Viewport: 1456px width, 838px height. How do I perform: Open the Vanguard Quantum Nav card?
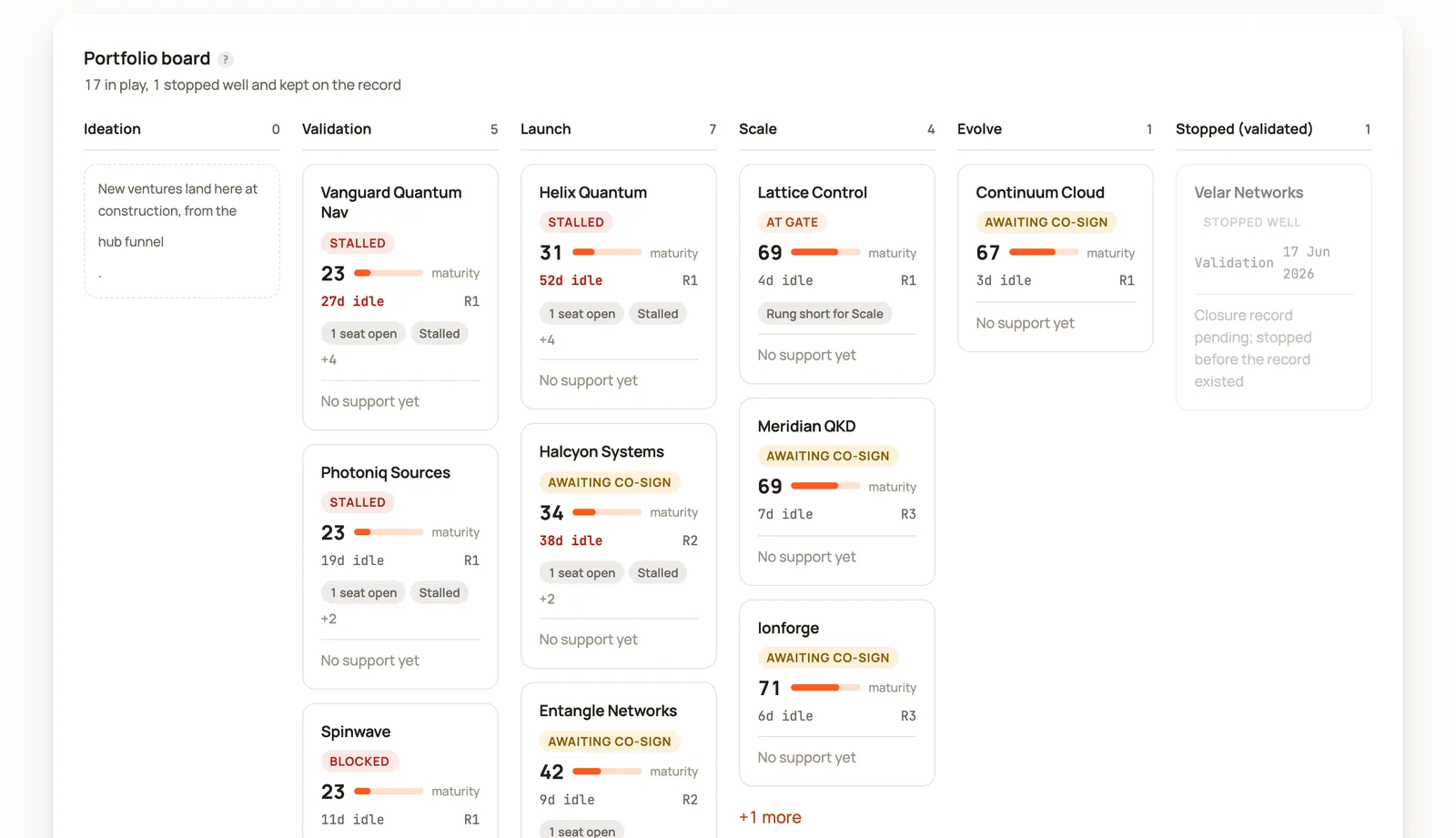click(400, 297)
